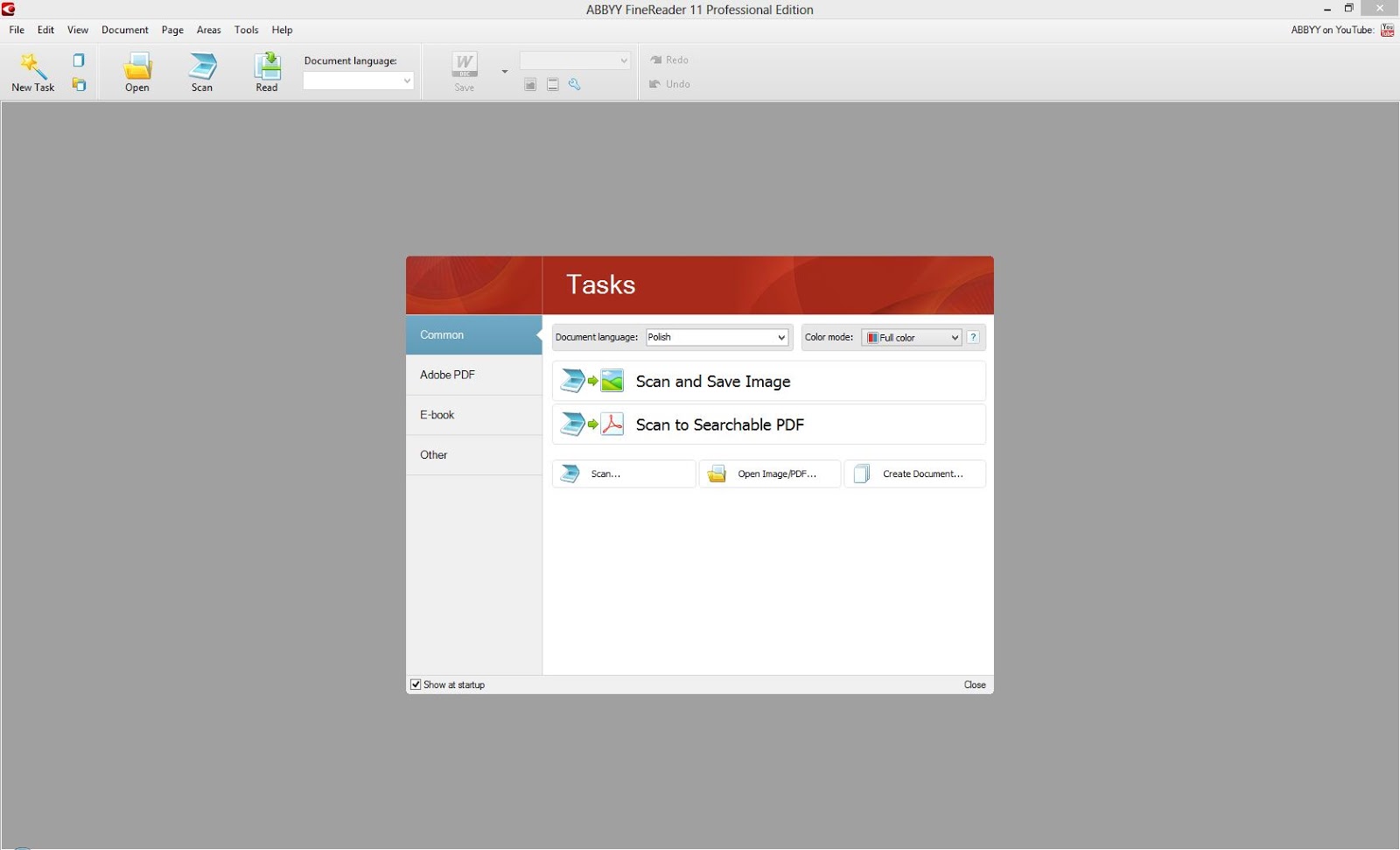
Task: Open ABBYY YouTube channel icon
Action: coord(1388,30)
